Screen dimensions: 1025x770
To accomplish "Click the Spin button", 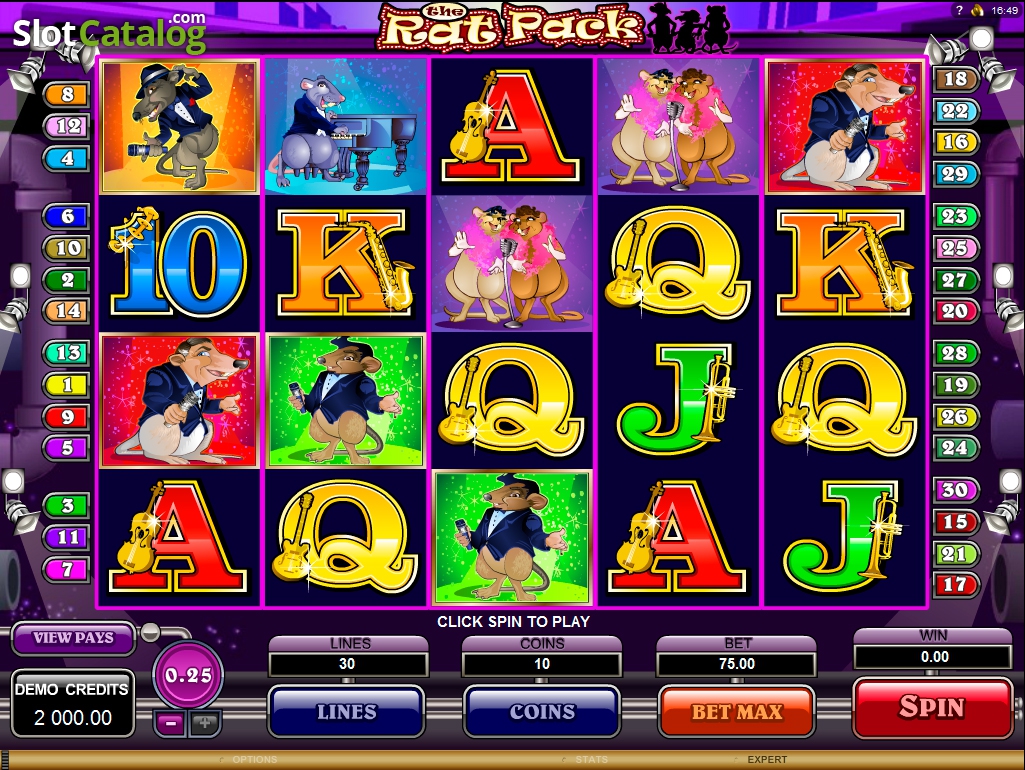I will point(932,707).
